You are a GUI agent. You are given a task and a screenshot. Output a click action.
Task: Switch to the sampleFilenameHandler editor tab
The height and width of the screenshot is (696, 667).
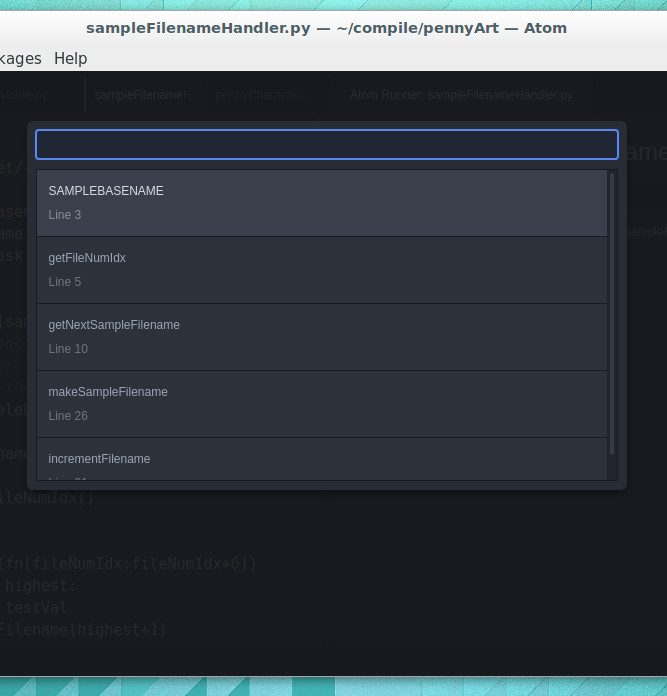click(x=140, y=95)
